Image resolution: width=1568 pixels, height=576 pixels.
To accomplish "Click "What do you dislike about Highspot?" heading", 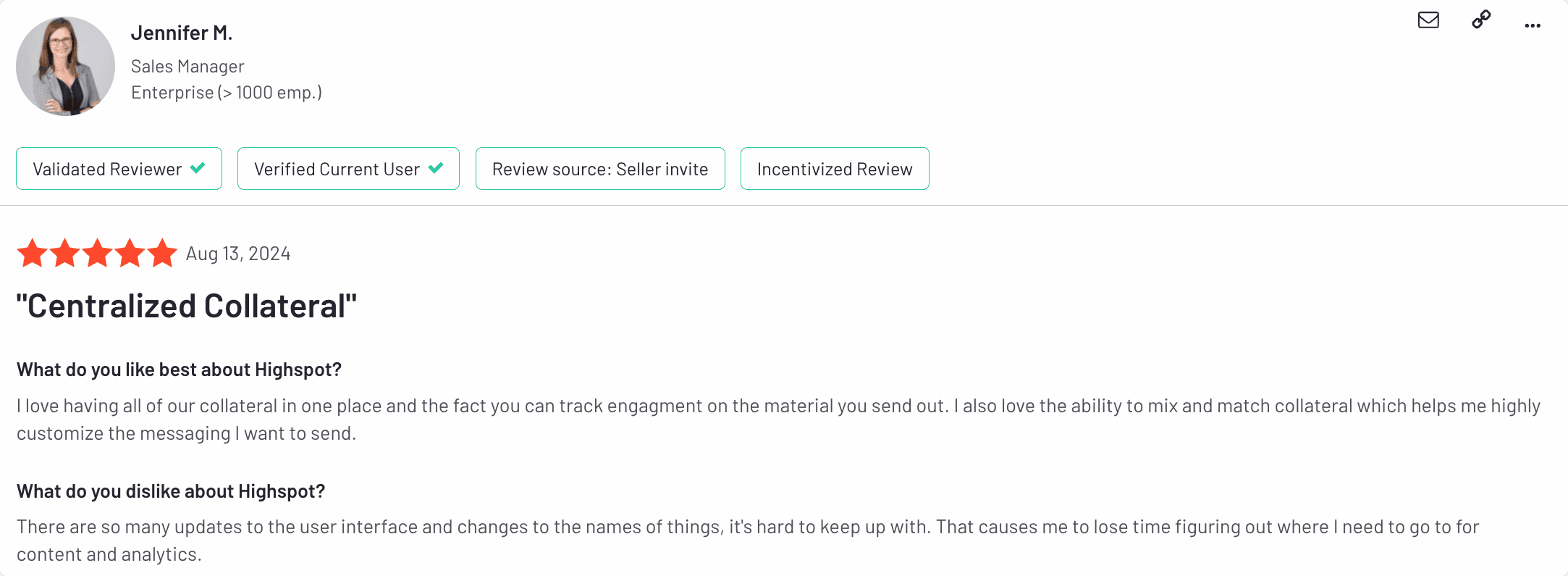I will (x=171, y=491).
